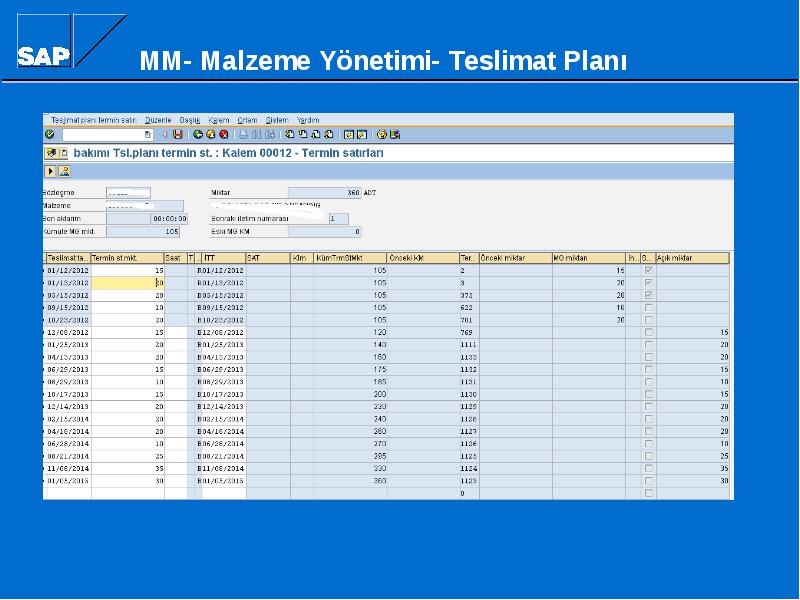Viewport: 800px width, 600px height.
Task: Go to First Page icon
Action: pos(290,135)
